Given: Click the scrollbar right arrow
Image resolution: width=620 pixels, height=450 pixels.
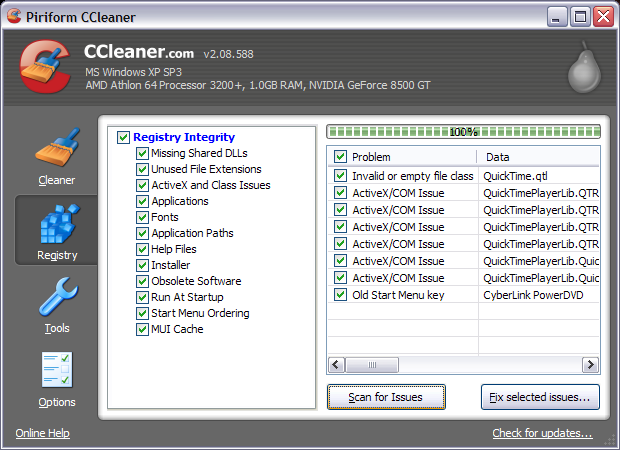Looking at the screenshot, I should click(x=590, y=365).
